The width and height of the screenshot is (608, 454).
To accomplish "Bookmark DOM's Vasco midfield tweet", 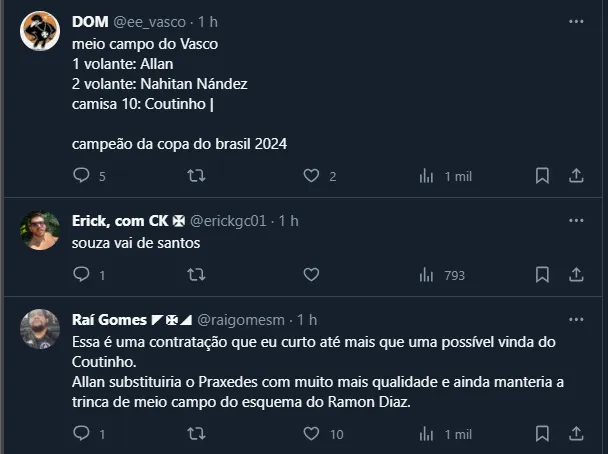I will tap(542, 176).
